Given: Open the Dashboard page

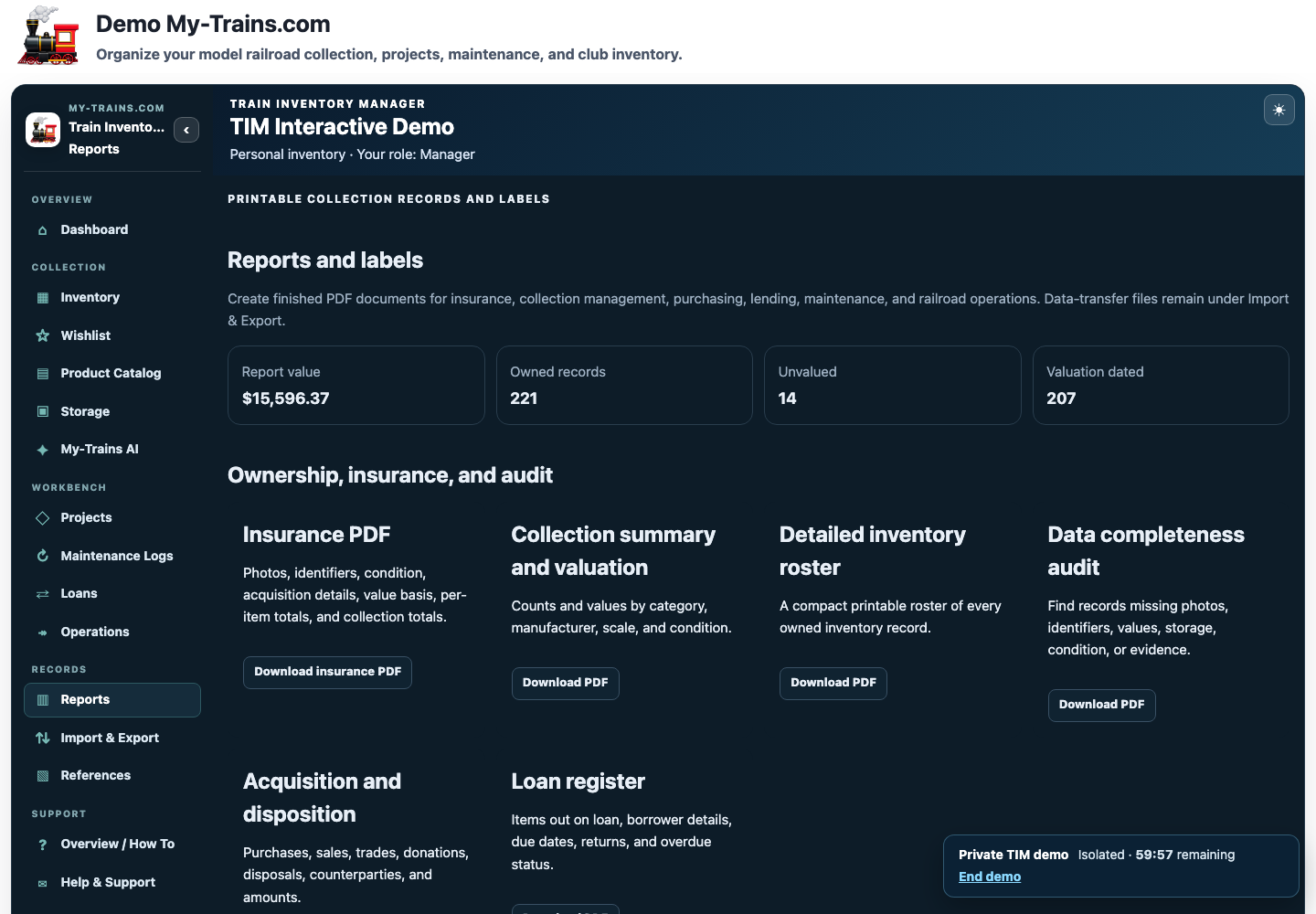Looking at the screenshot, I should click(112, 229).
